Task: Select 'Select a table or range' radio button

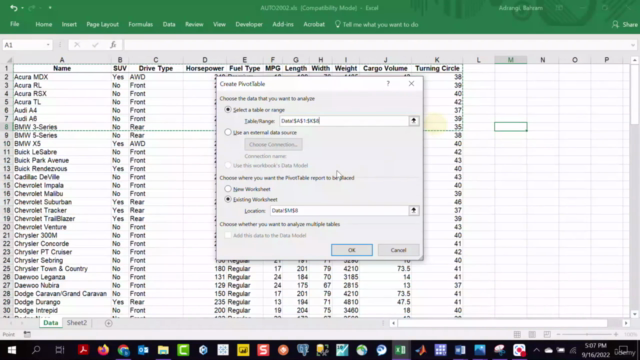Action: tap(228, 109)
